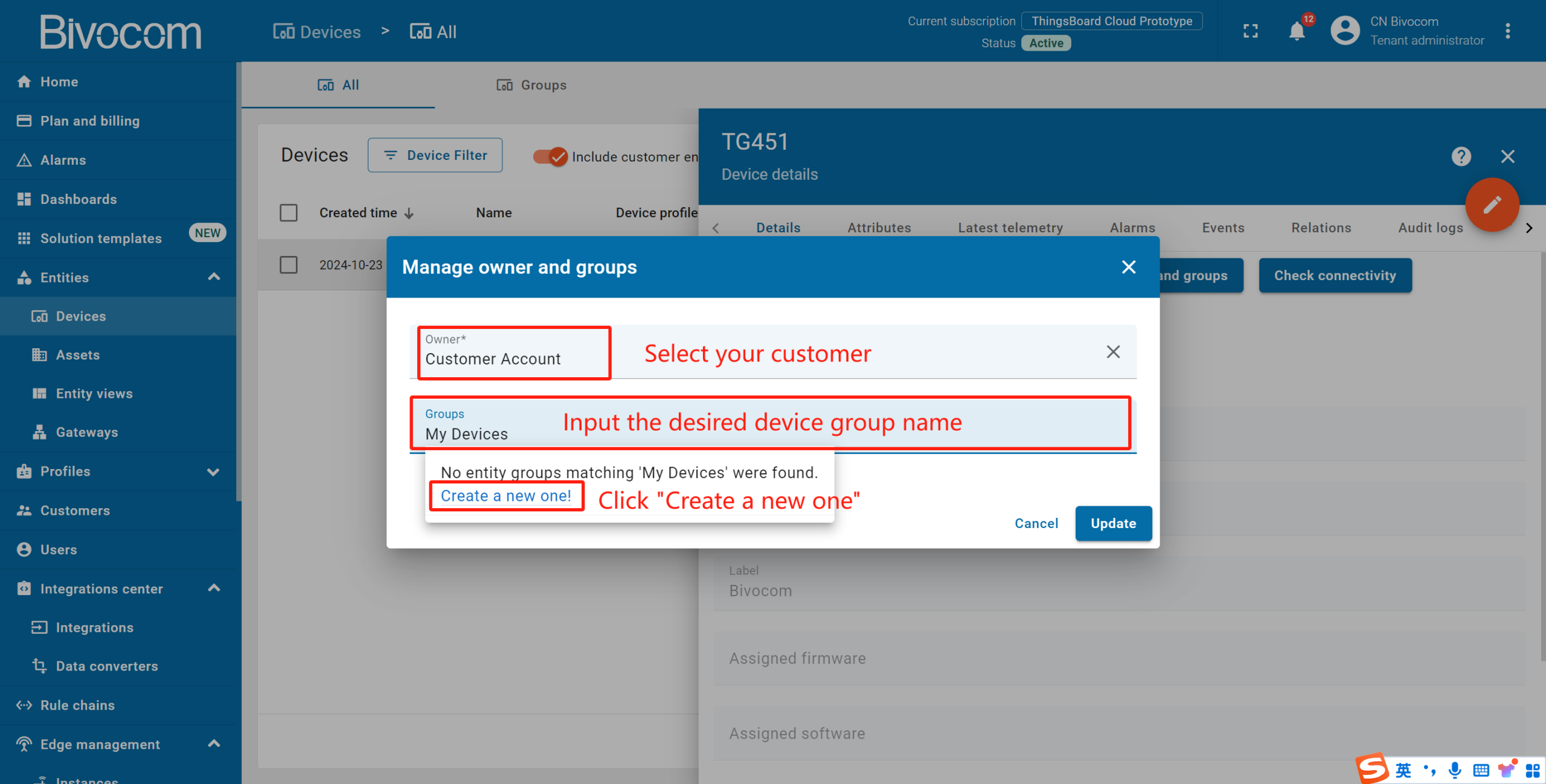This screenshot has width=1546, height=784.
Task: Open the Latest telemetry tab
Action: pyautogui.click(x=1010, y=228)
